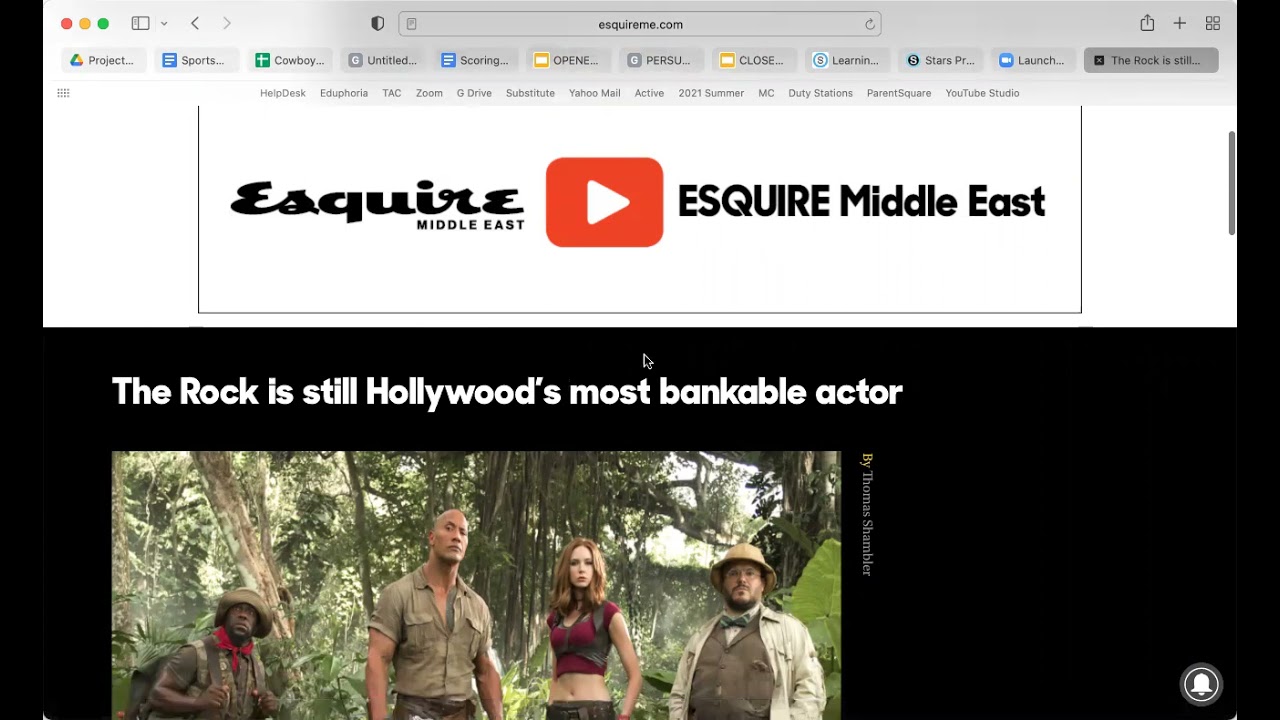This screenshot has height=720, width=1280.
Task: Open the privacy shield report icon
Action: pyautogui.click(x=377, y=24)
